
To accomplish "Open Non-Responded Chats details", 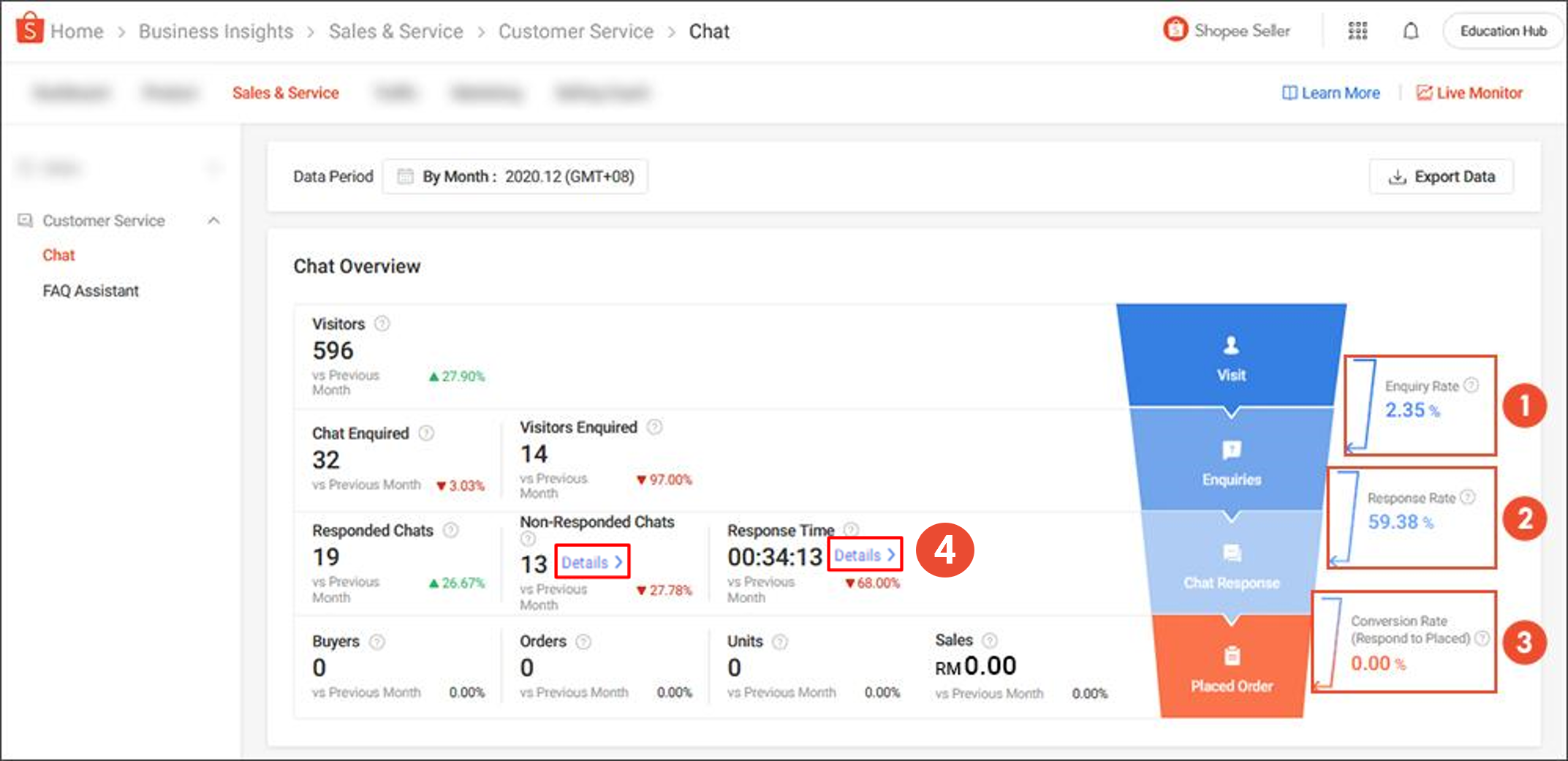I will pos(591,562).
